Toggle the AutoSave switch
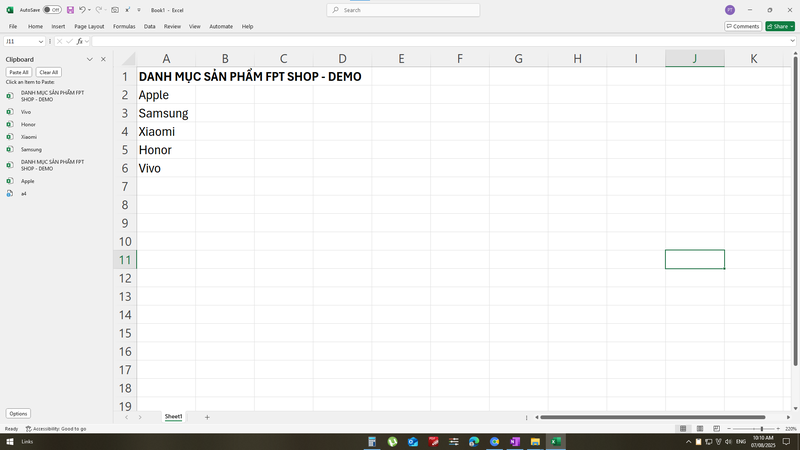This screenshot has width=800, height=450. (52, 10)
